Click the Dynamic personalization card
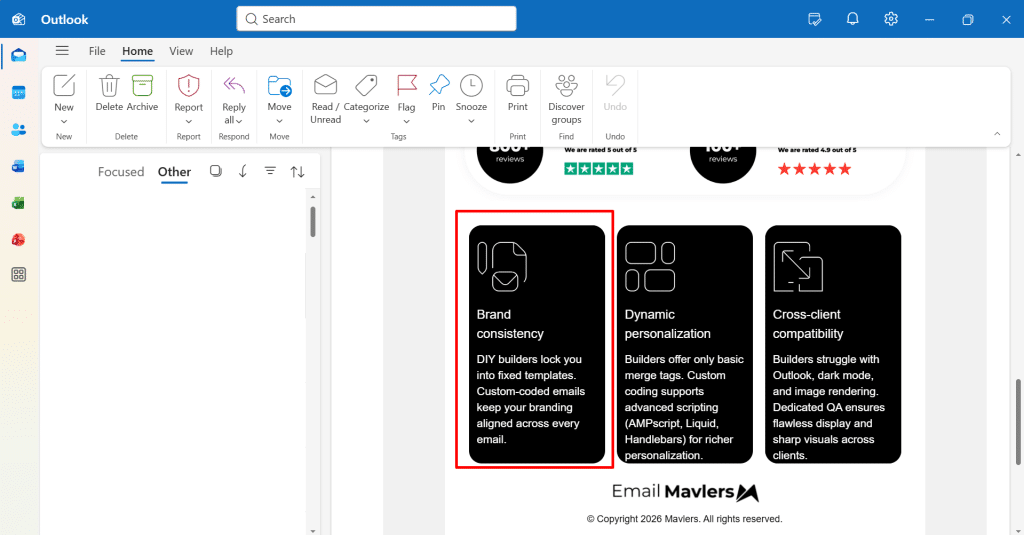The height and width of the screenshot is (535, 1024). (x=684, y=344)
